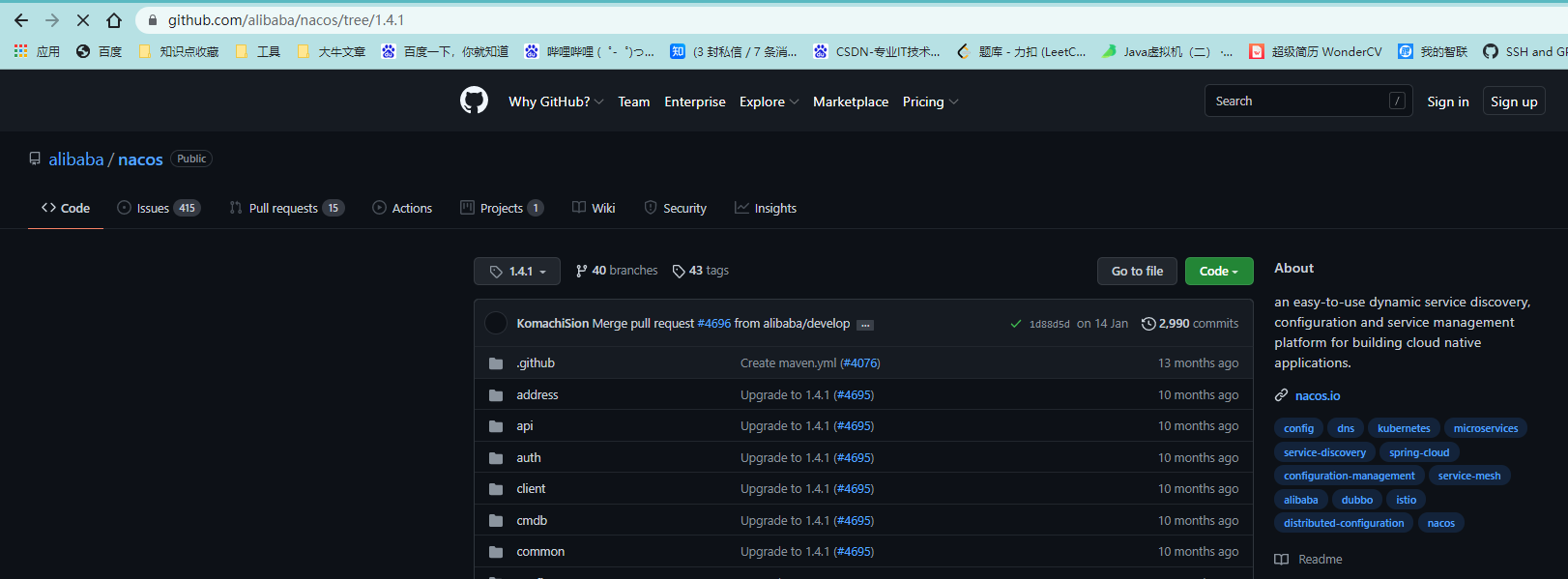Click the GitHub Octocat logo
Viewport: 1568px width, 579px height.
[474, 101]
